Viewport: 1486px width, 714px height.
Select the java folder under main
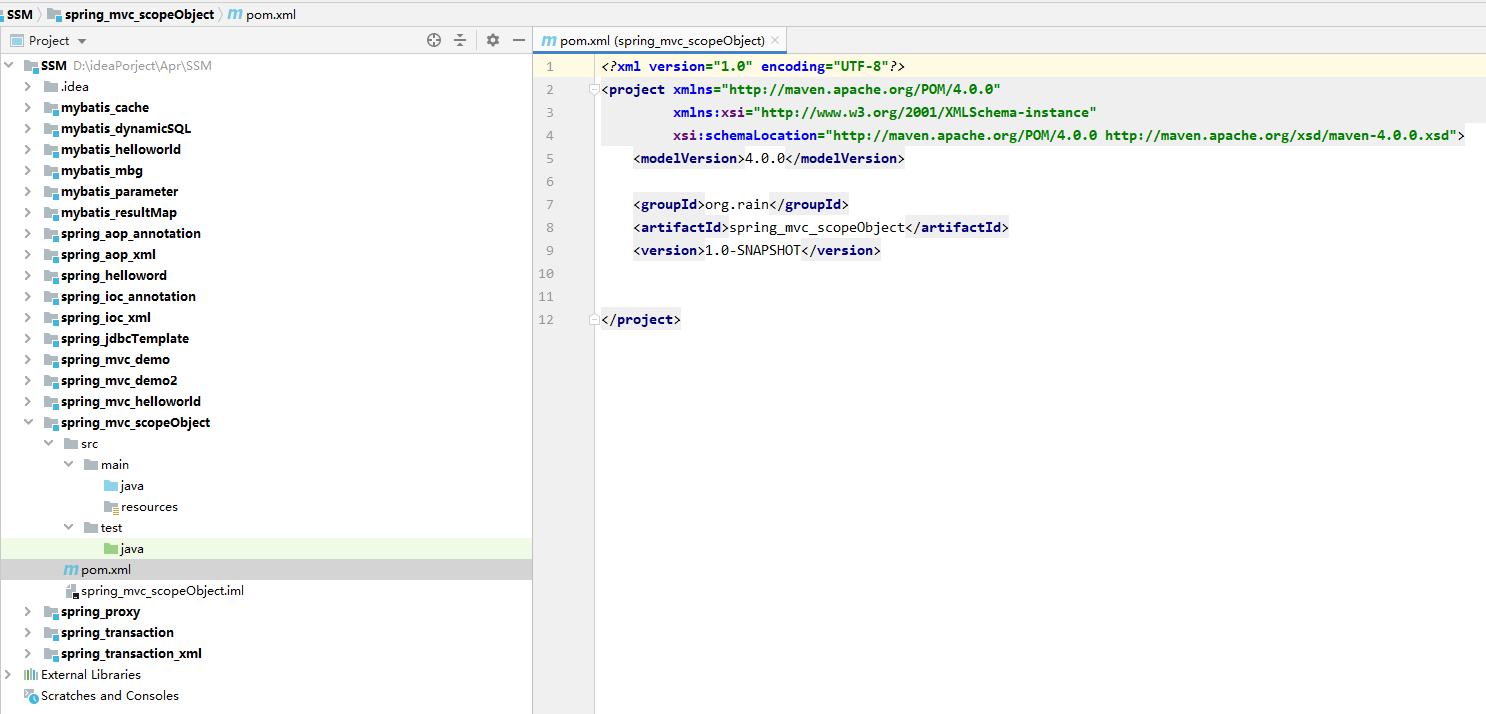point(132,486)
